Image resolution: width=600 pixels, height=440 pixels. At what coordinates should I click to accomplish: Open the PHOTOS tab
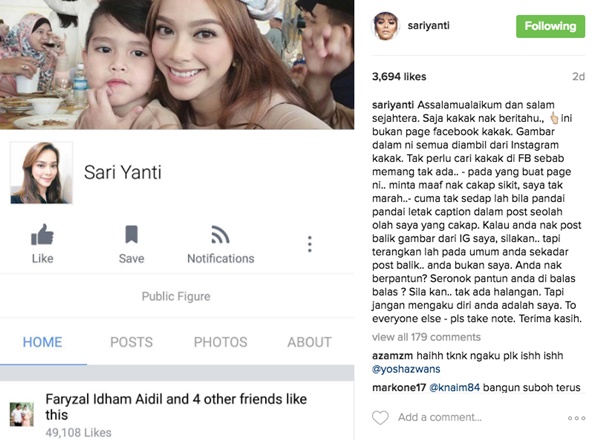point(220,342)
